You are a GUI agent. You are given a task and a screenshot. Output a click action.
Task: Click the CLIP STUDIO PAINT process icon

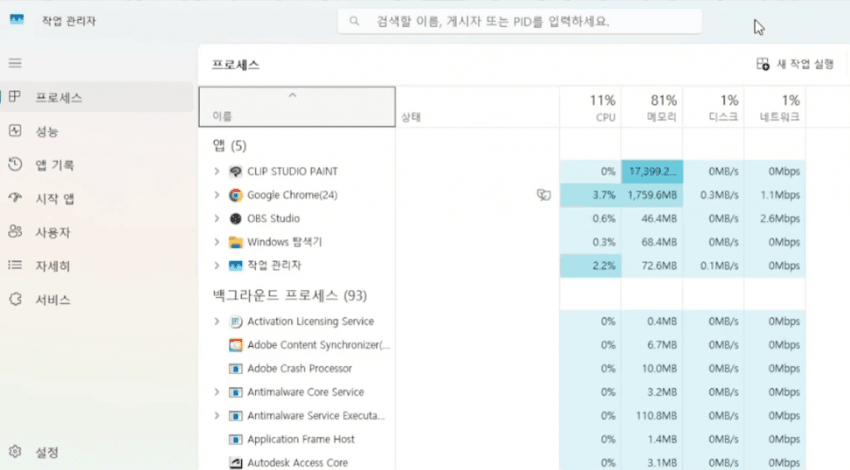[x=235, y=171]
